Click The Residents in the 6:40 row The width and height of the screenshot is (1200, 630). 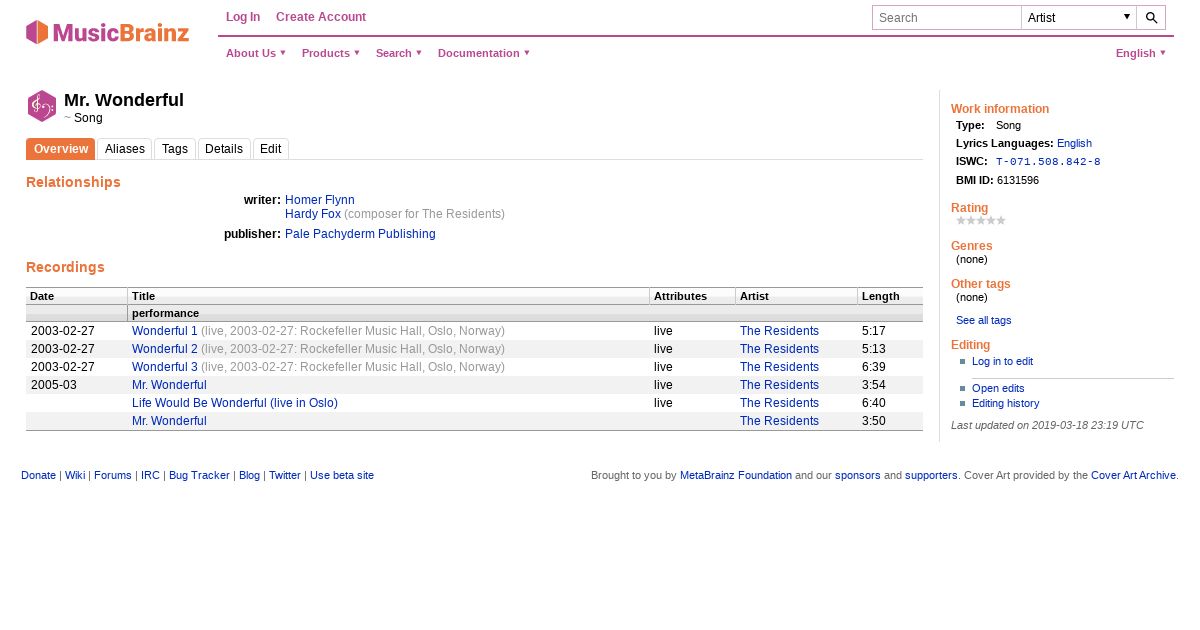[x=779, y=403]
